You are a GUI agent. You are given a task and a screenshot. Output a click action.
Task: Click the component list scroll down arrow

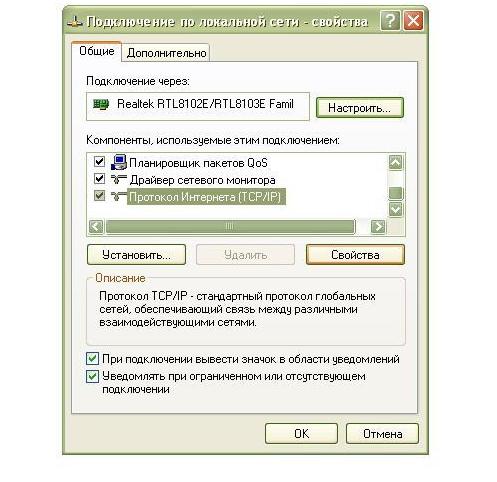[x=396, y=210]
